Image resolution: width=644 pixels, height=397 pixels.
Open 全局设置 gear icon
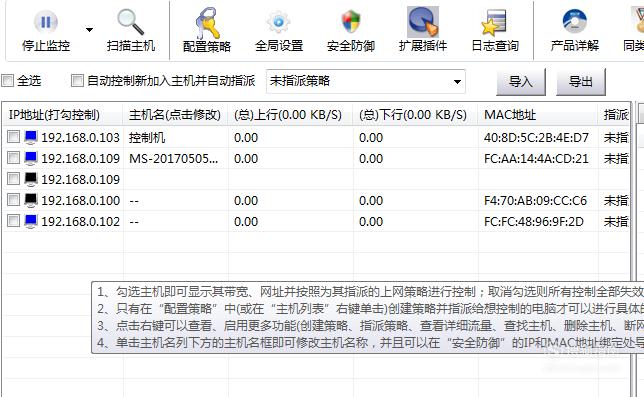pyautogui.click(x=278, y=22)
